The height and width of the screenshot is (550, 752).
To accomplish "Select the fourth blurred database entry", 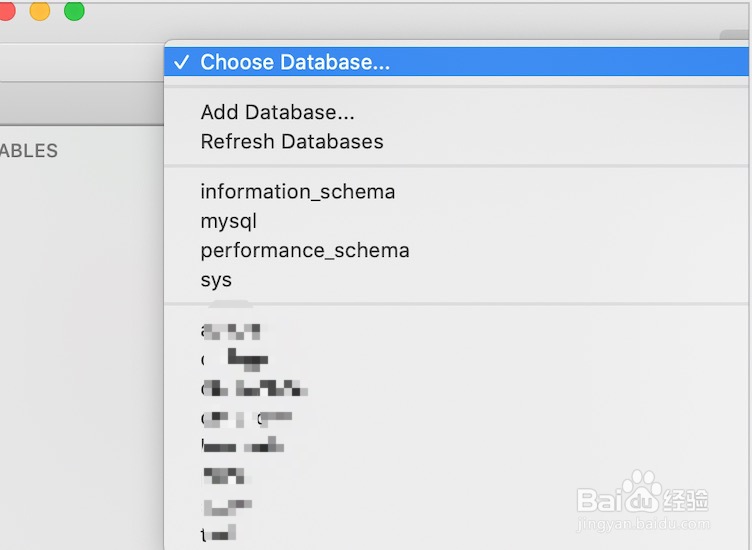I will tap(246, 417).
